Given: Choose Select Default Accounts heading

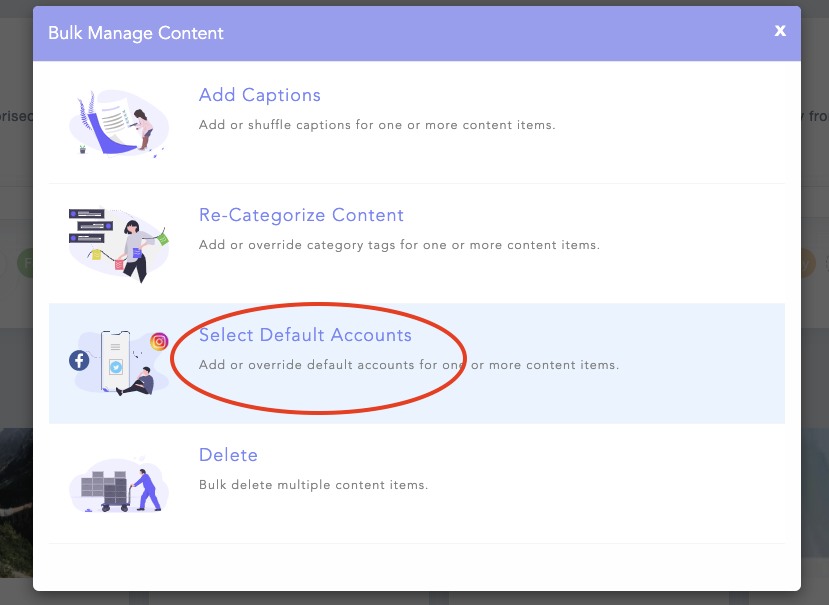Looking at the screenshot, I should pos(305,335).
